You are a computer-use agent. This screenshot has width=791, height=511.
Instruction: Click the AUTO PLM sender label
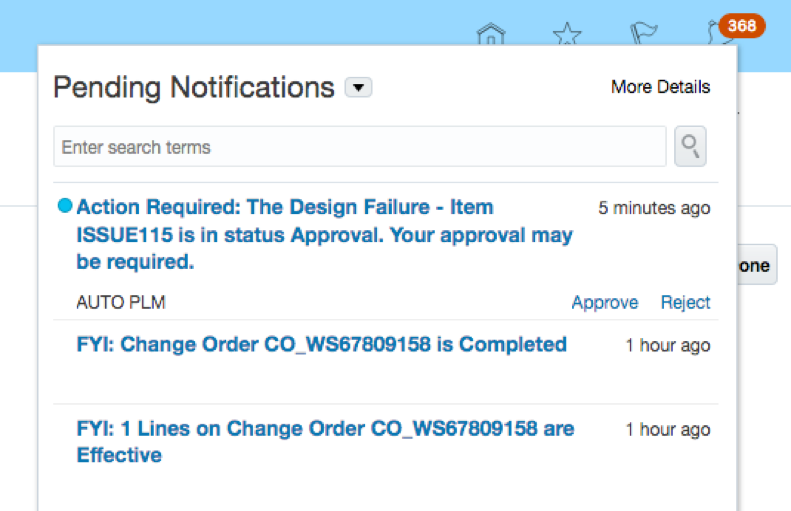(121, 303)
